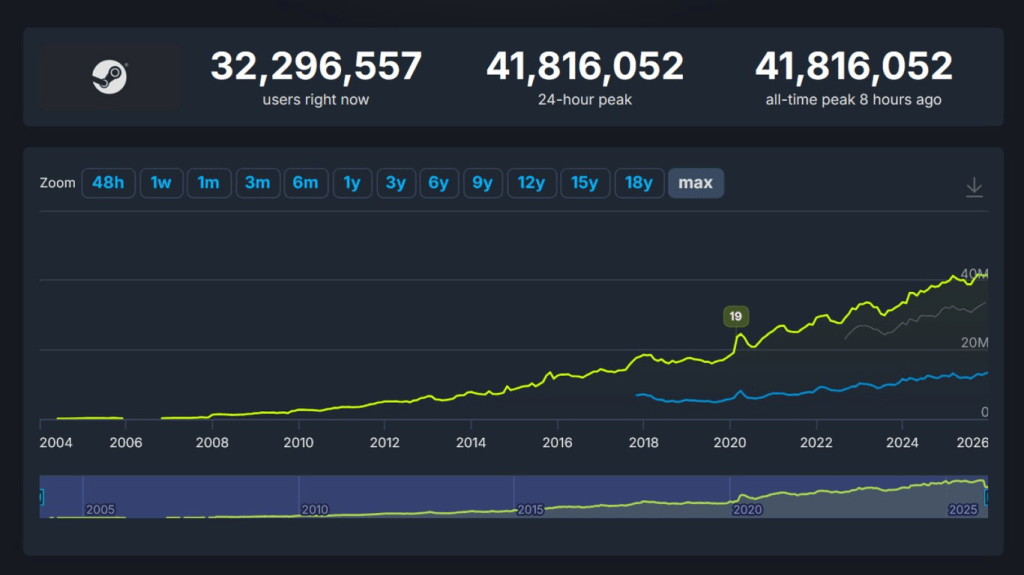Click 2015 in the navigator timeline
Screen dimensions: 1024x575
(x=531, y=509)
